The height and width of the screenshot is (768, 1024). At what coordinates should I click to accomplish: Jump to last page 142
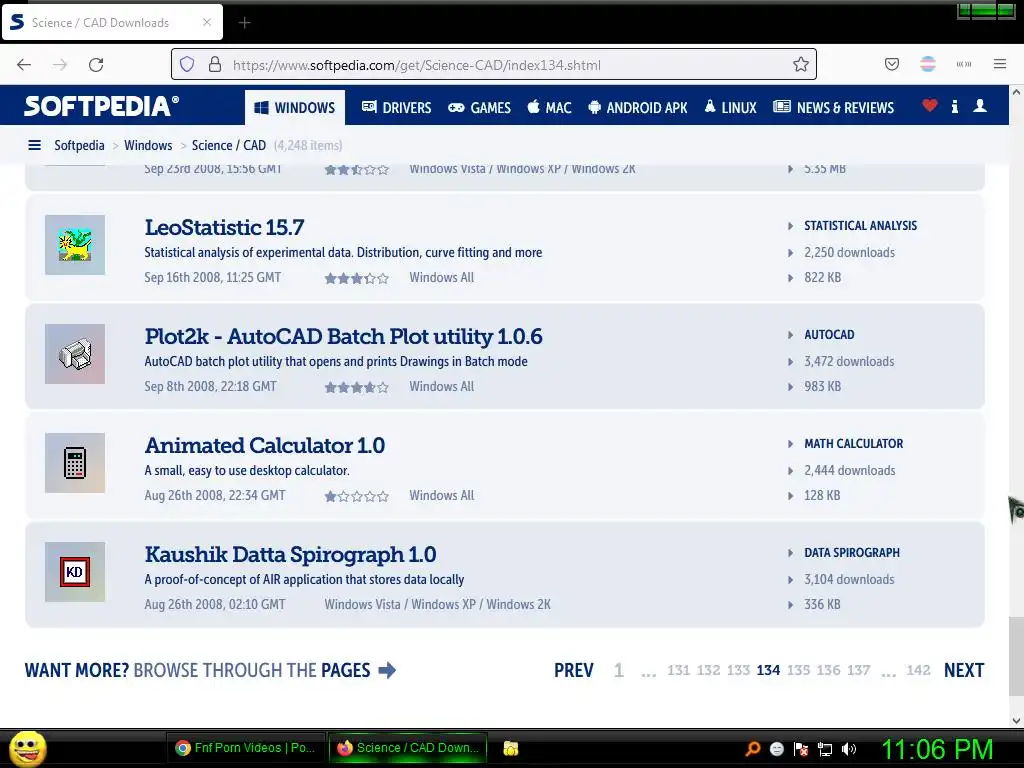coord(918,670)
